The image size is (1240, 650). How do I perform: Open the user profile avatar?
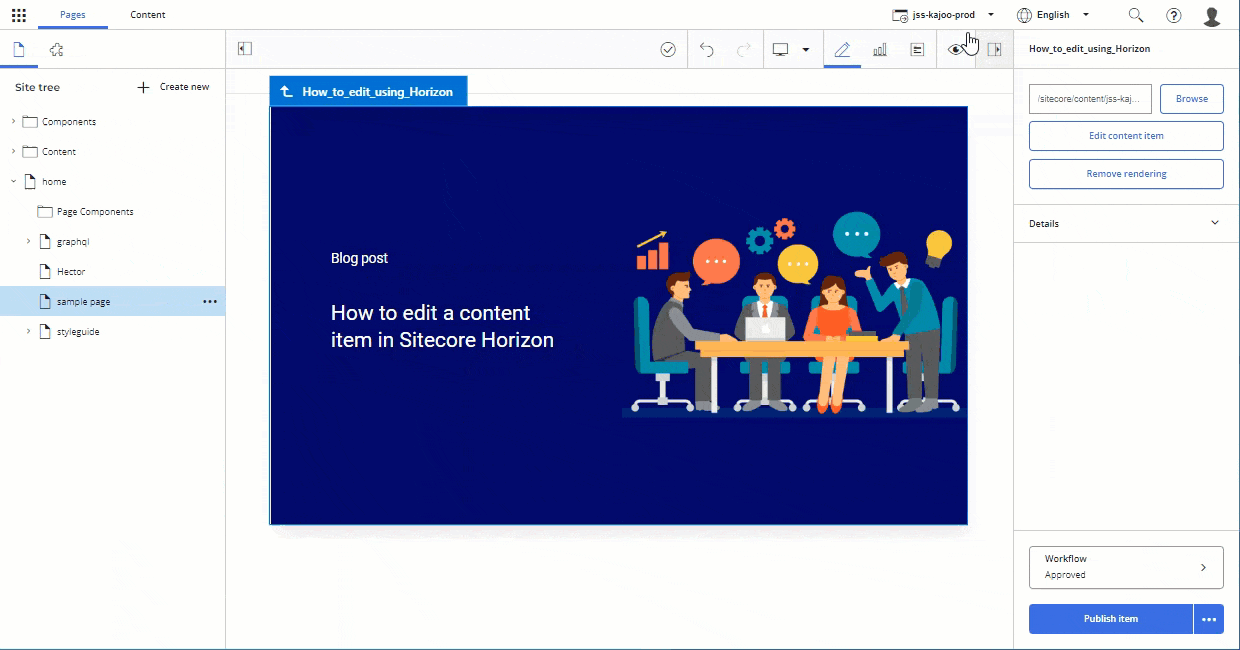tap(1212, 16)
